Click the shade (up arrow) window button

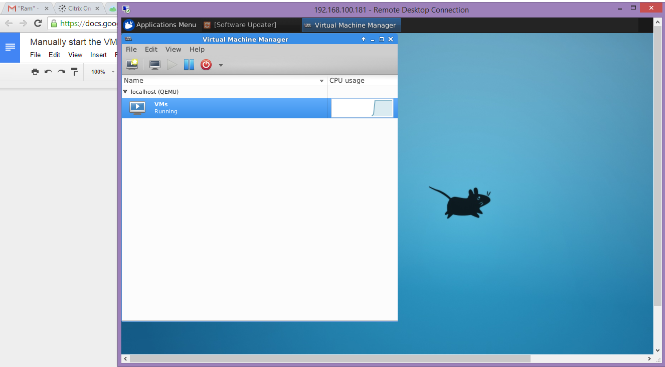(363, 39)
